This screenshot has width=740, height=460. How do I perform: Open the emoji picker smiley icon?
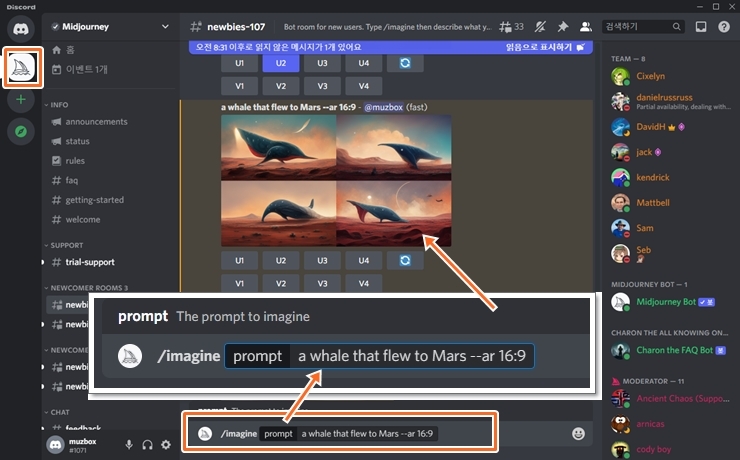pos(578,434)
